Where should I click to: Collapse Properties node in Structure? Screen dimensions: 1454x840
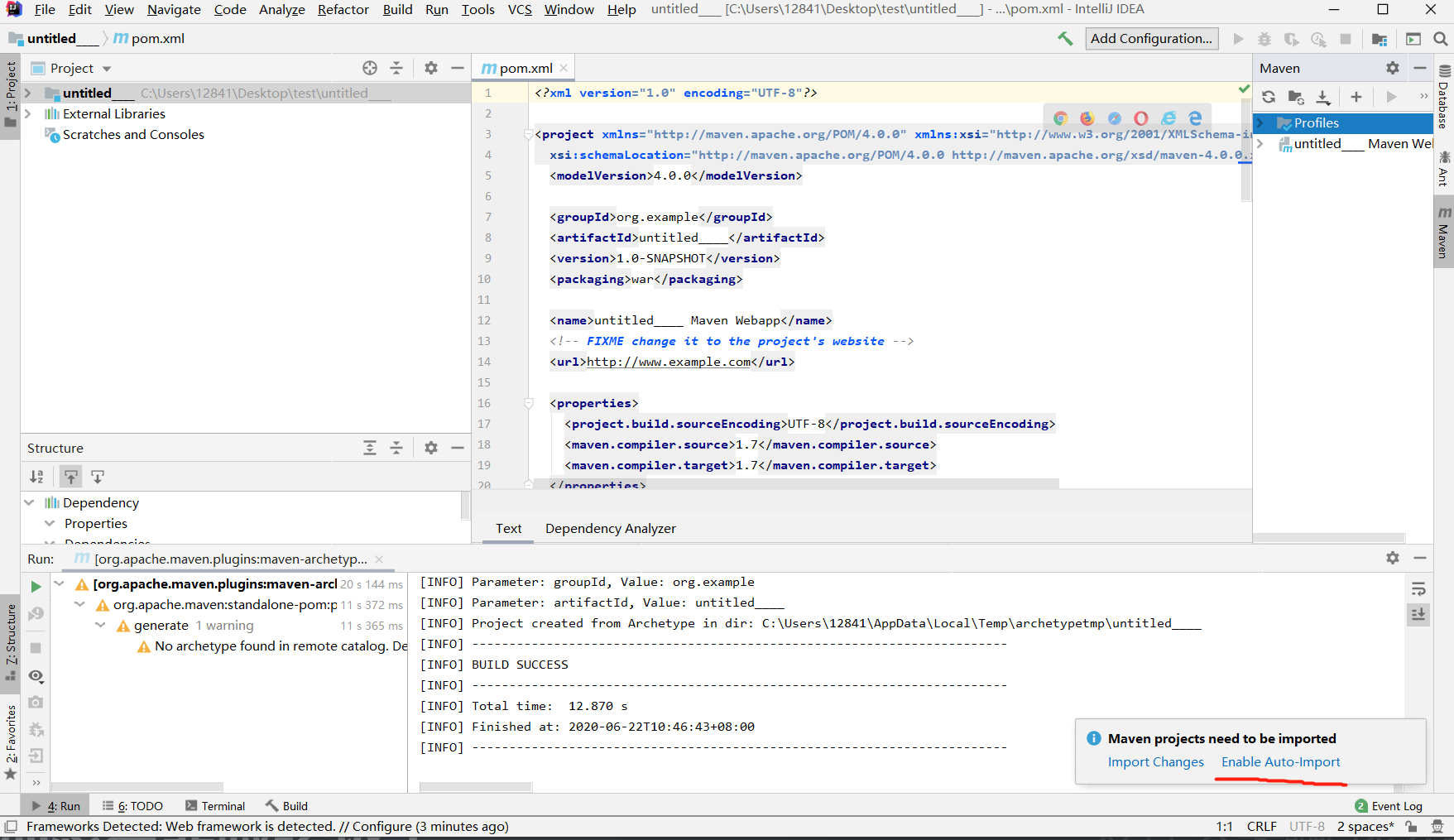[50, 523]
